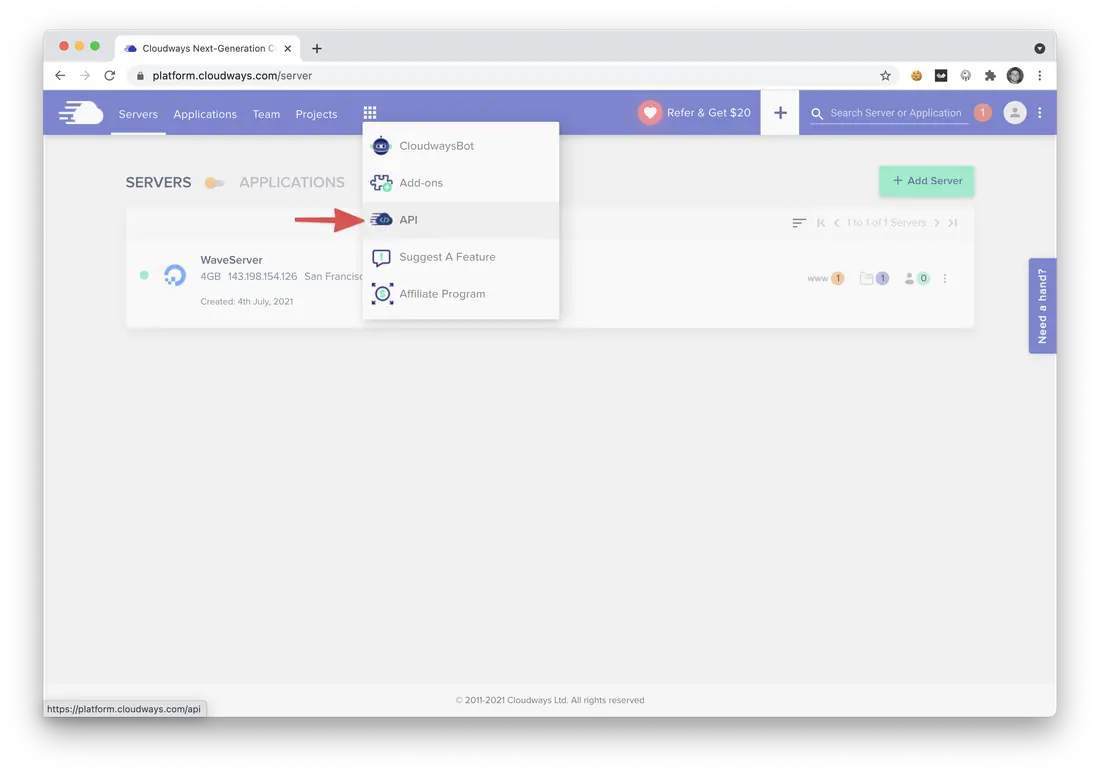Click the DigitalOcean provider icon for WaveServer
This screenshot has height=774, width=1100.
point(175,275)
